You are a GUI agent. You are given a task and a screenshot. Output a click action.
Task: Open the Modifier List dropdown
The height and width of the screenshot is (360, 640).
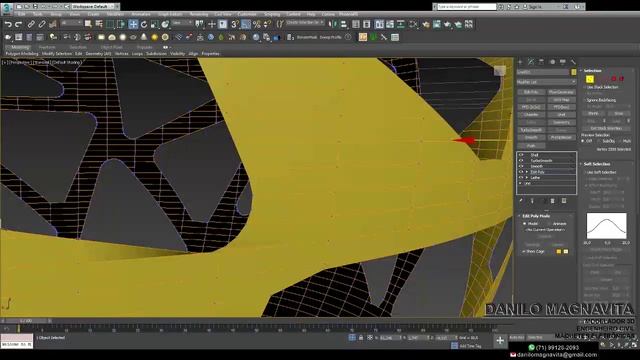click(546, 82)
